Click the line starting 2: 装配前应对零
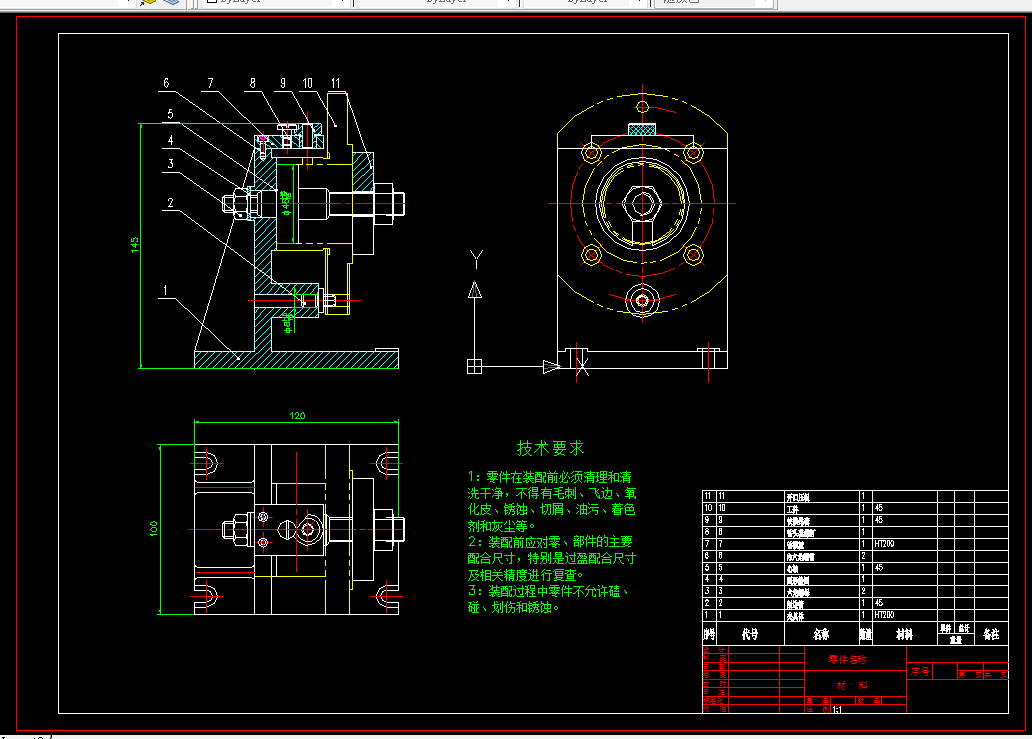 click(550, 542)
